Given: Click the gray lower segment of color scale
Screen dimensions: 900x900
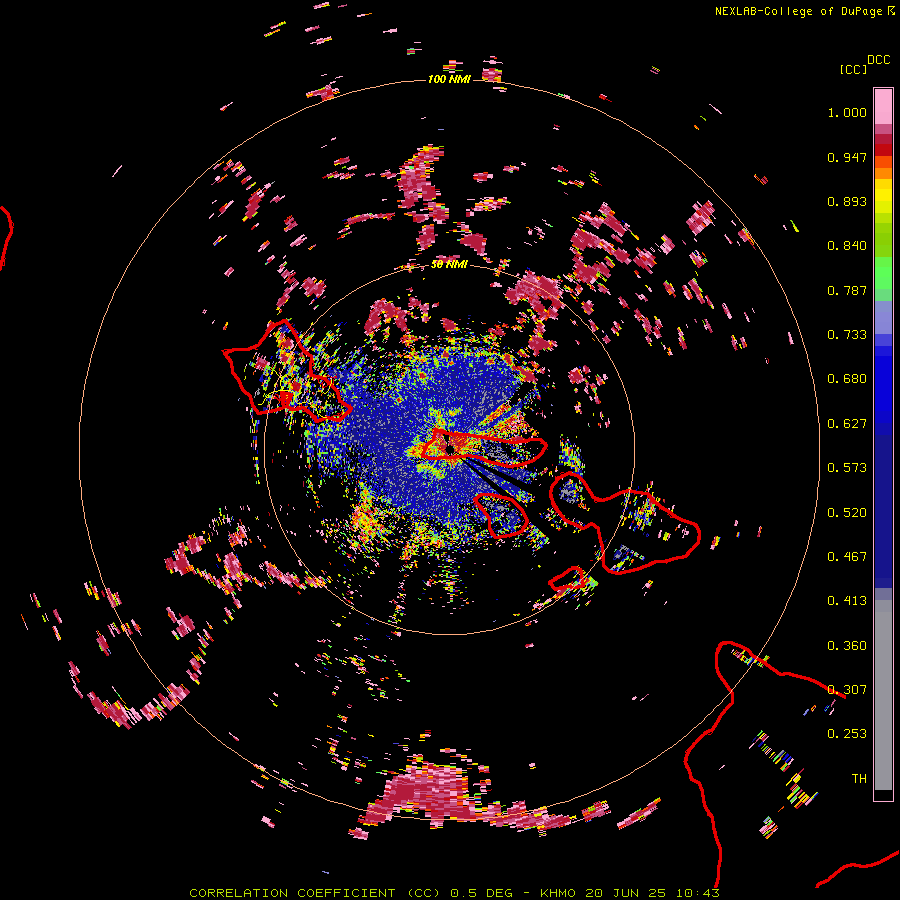Looking at the screenshot, I should [x=883, y=695].
